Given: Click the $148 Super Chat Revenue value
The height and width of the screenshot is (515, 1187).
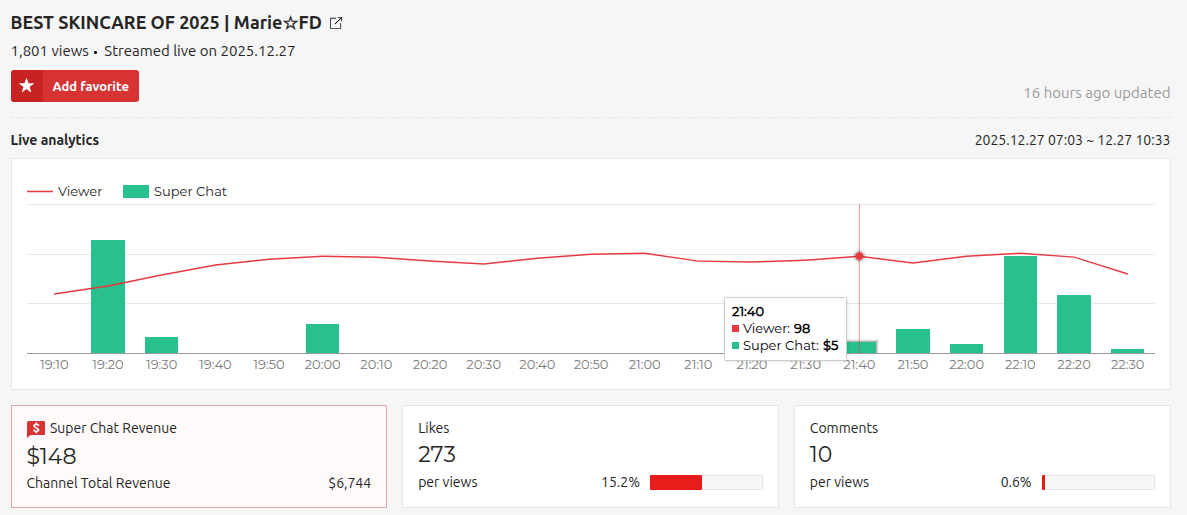Looking at the screenshot, I should tap(51, 455).
